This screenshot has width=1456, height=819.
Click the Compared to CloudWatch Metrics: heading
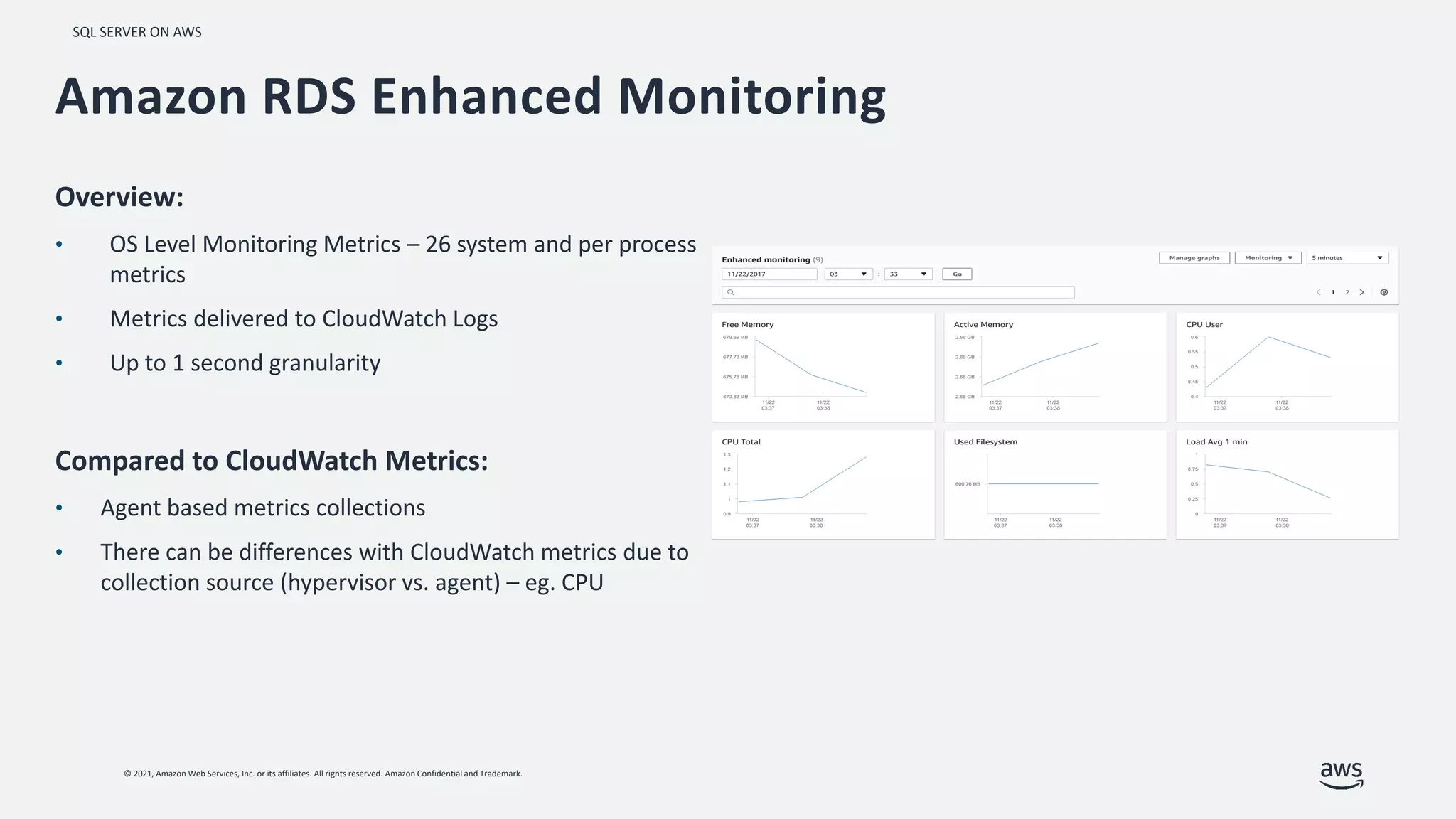(272, 461)
